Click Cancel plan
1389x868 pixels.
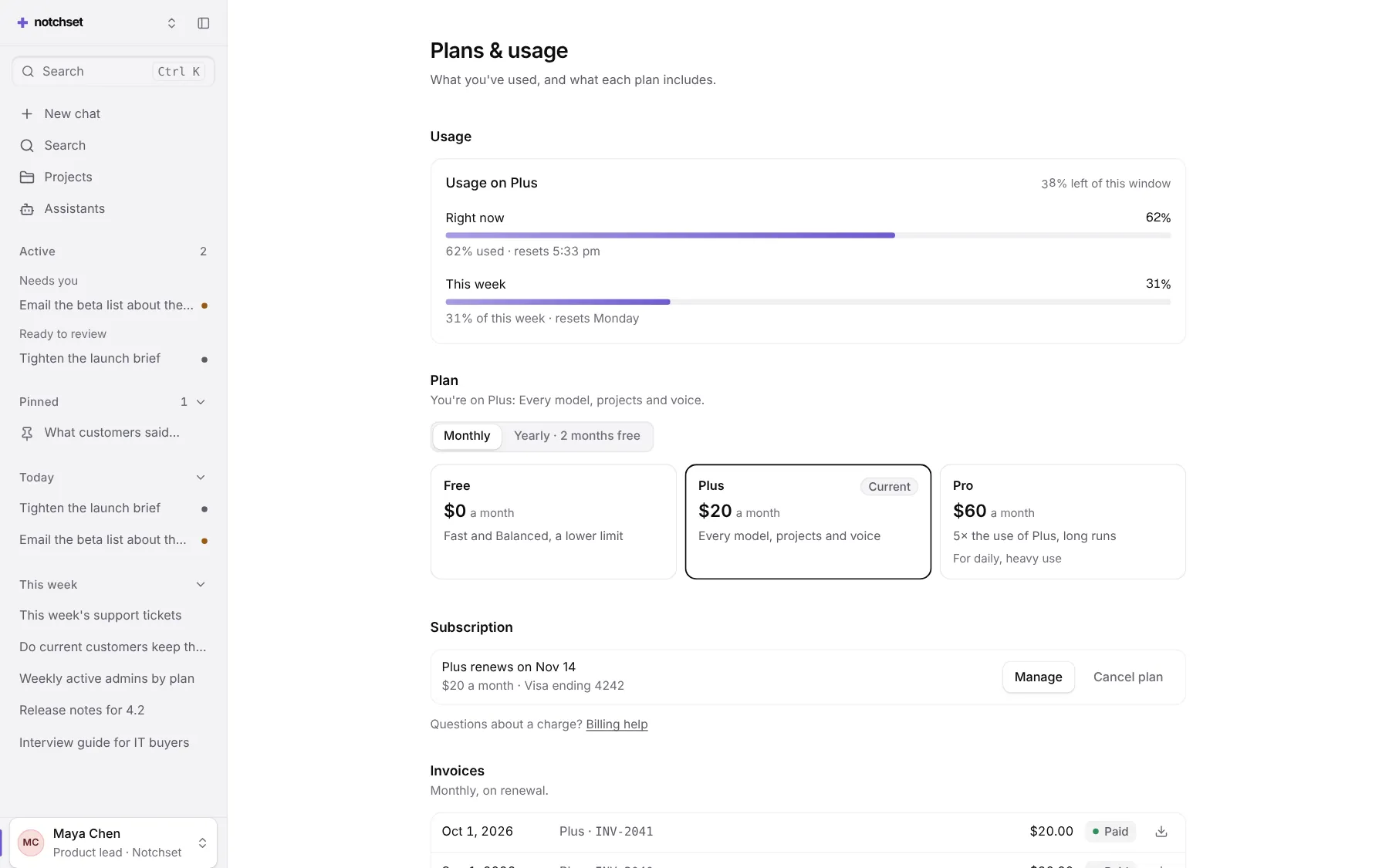[x=1128, y=677]
